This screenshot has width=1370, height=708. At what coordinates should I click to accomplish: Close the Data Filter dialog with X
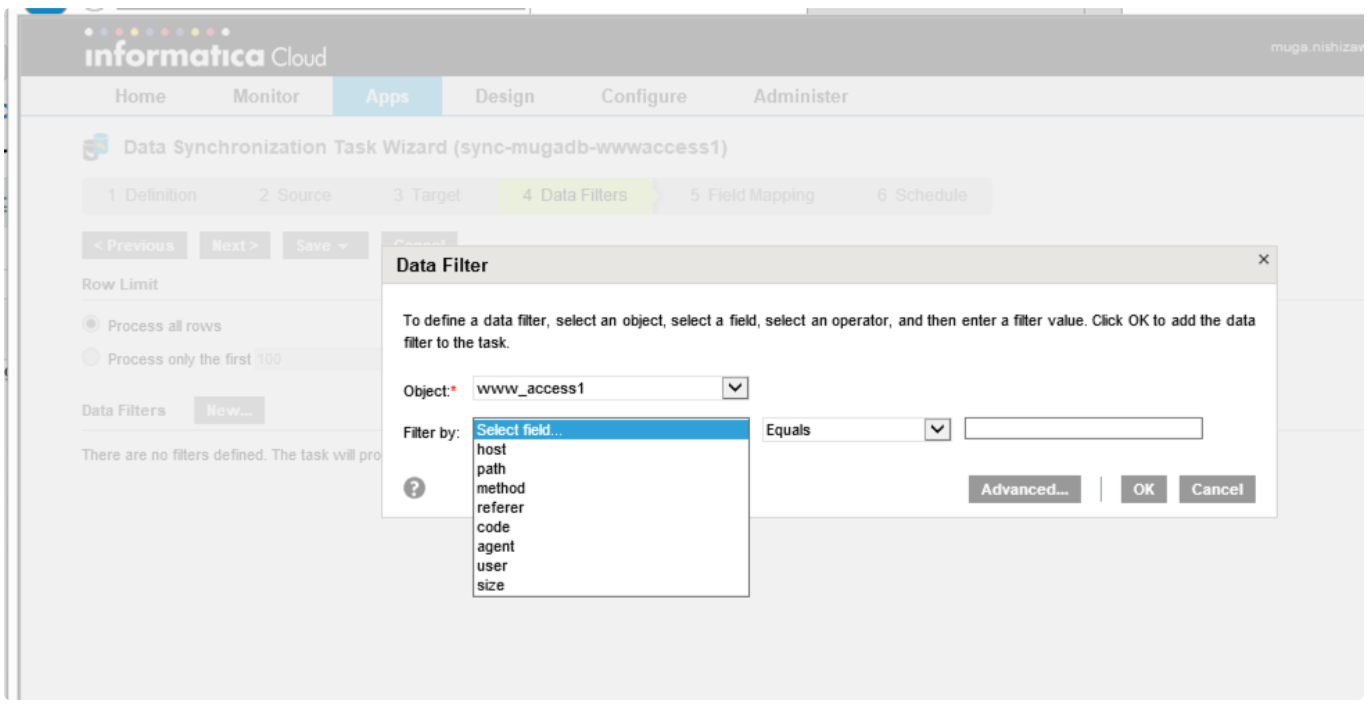1263,260
